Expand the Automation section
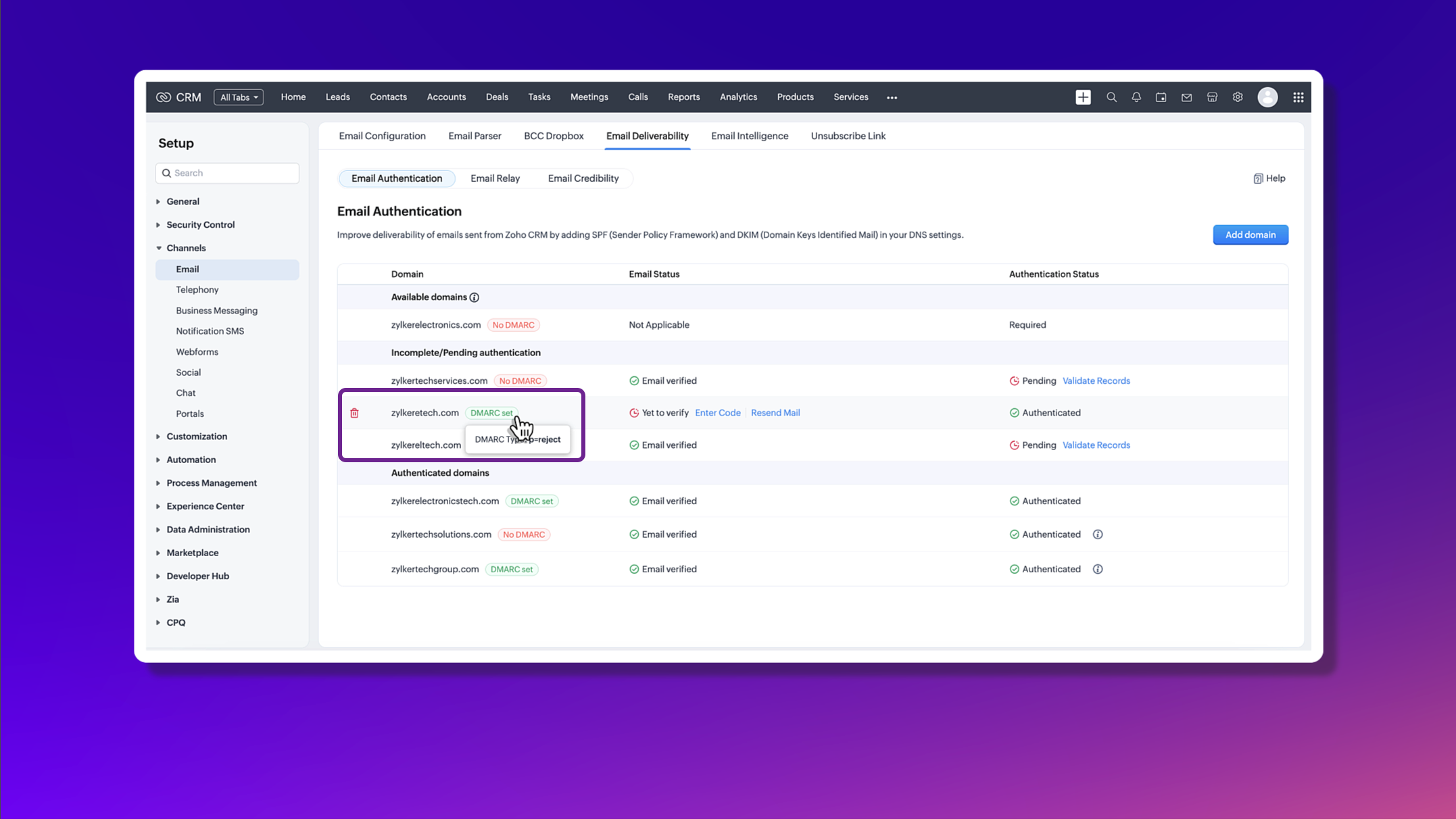1456x819 pixels. 191,460
